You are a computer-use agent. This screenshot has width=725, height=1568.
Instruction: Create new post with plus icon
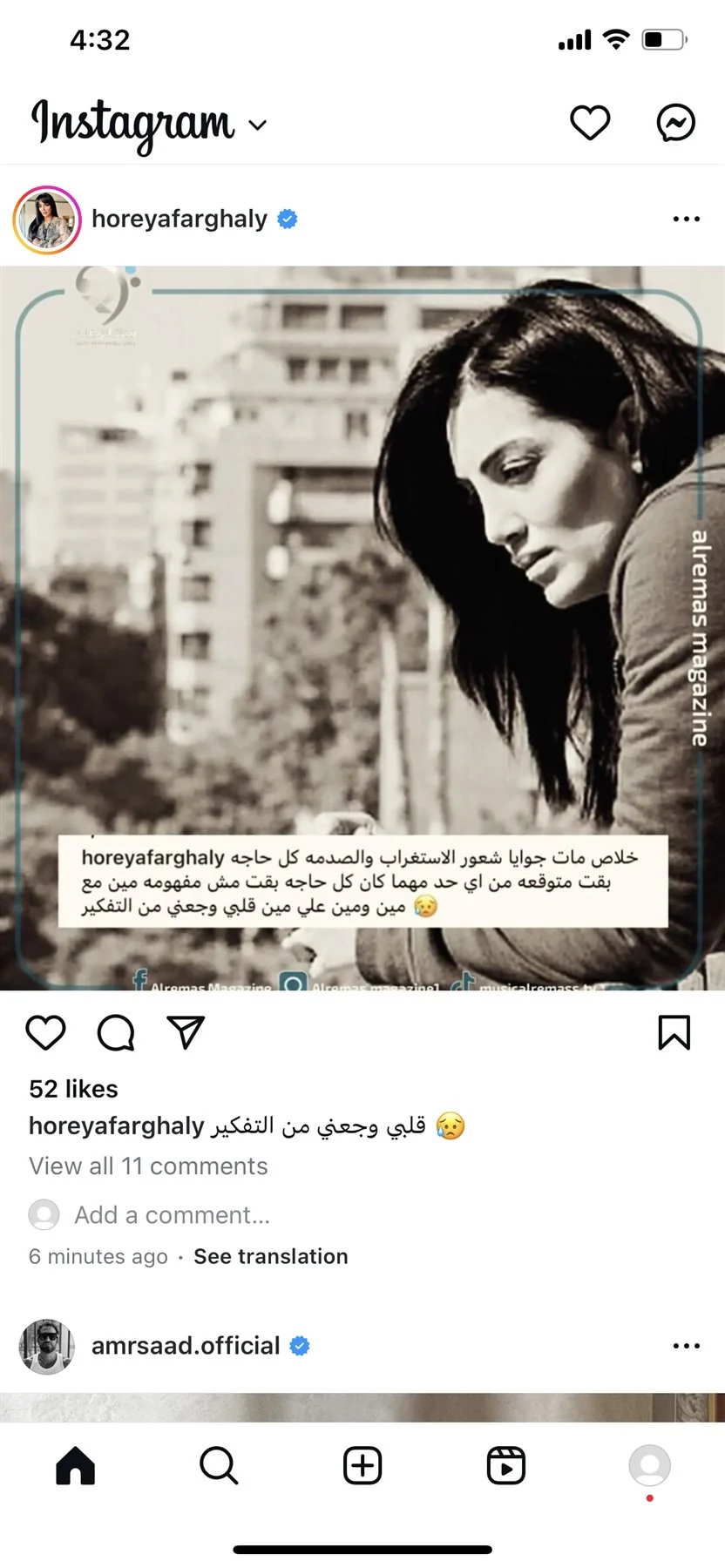point(362,1465)
